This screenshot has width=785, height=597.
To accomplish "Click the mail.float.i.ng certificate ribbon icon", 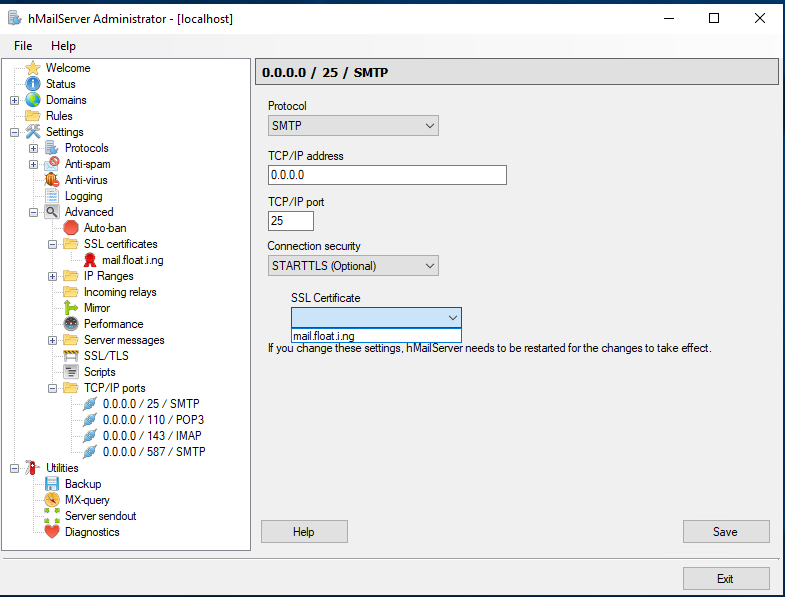I will [90, 260].
